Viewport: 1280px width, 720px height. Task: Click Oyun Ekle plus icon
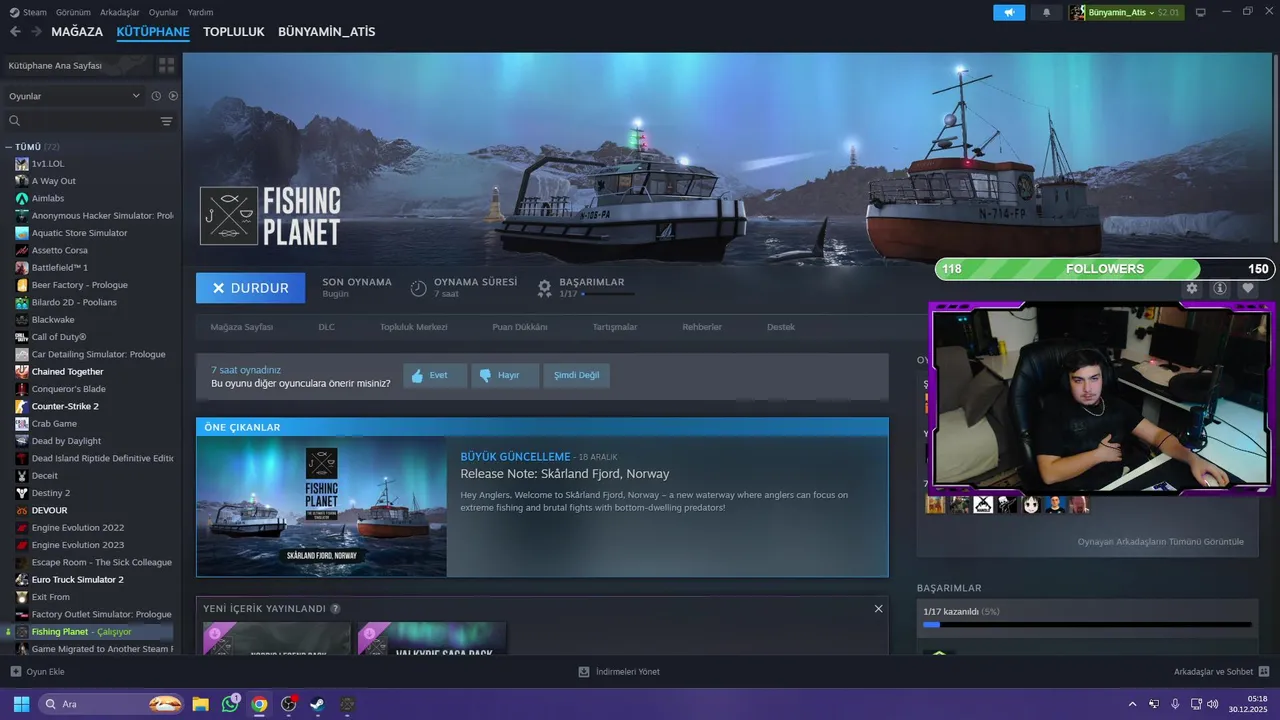(15, 672)
